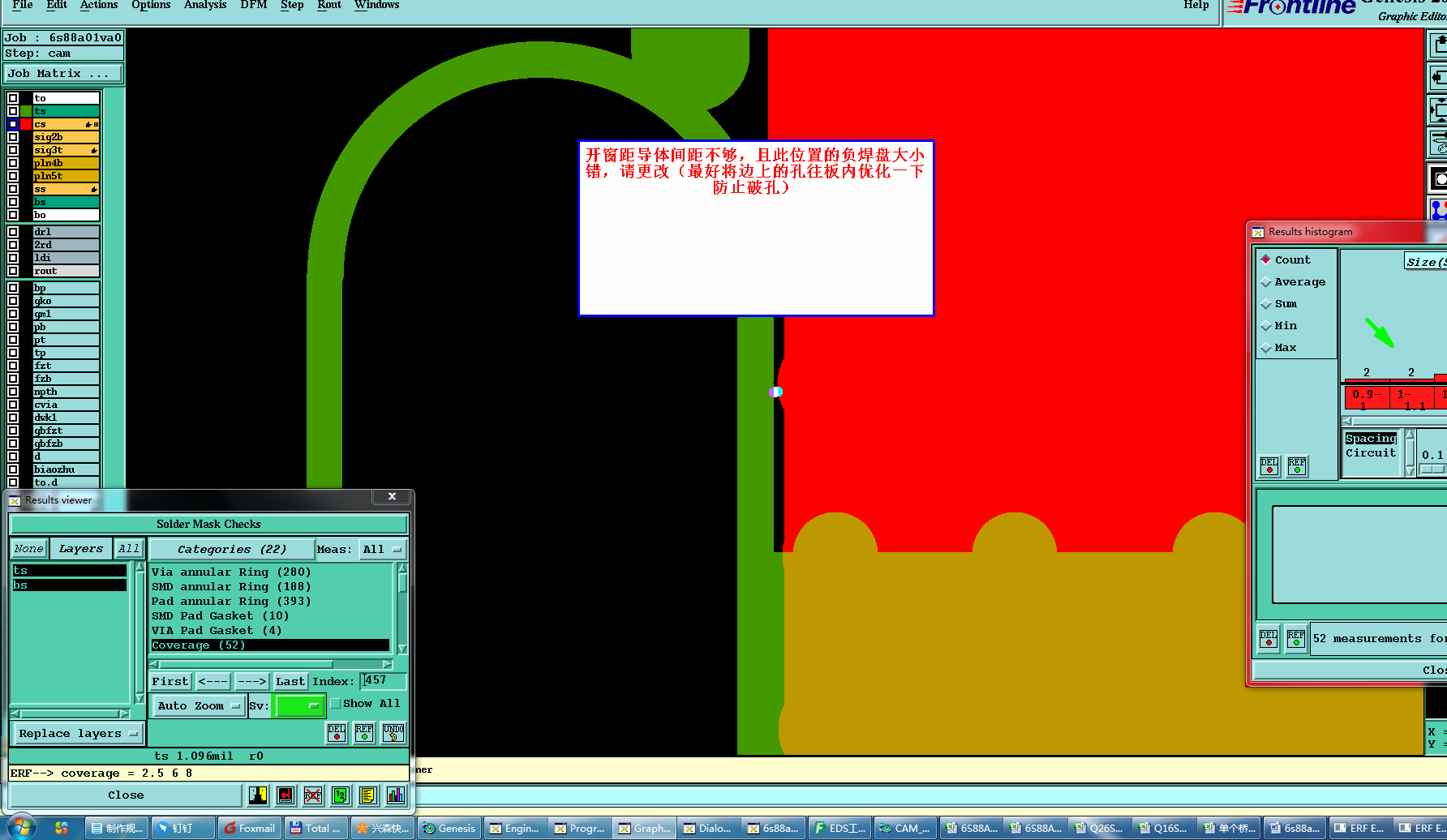Click the green numbered 12 icon

point(341,795)
